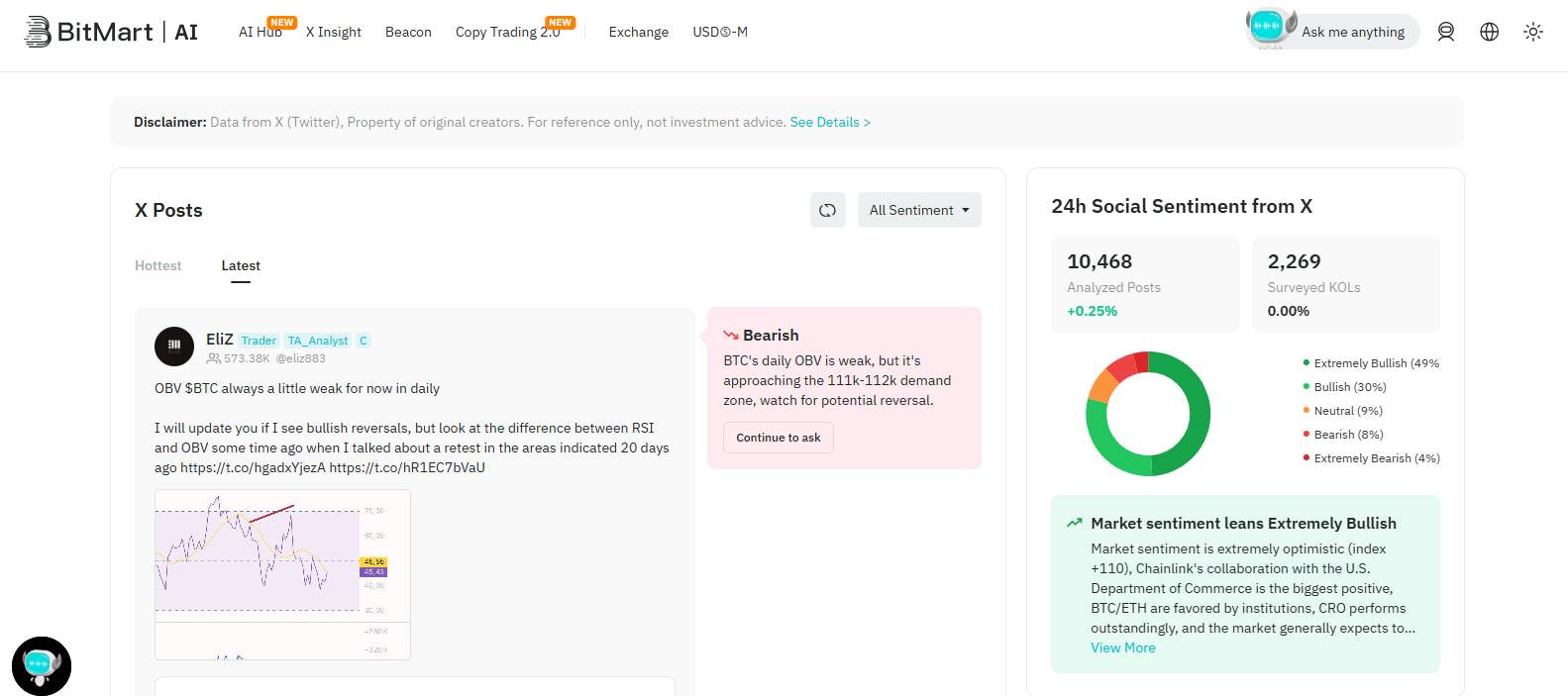Select Extremely Bearish (4%) legend entry

point(1371,458)
